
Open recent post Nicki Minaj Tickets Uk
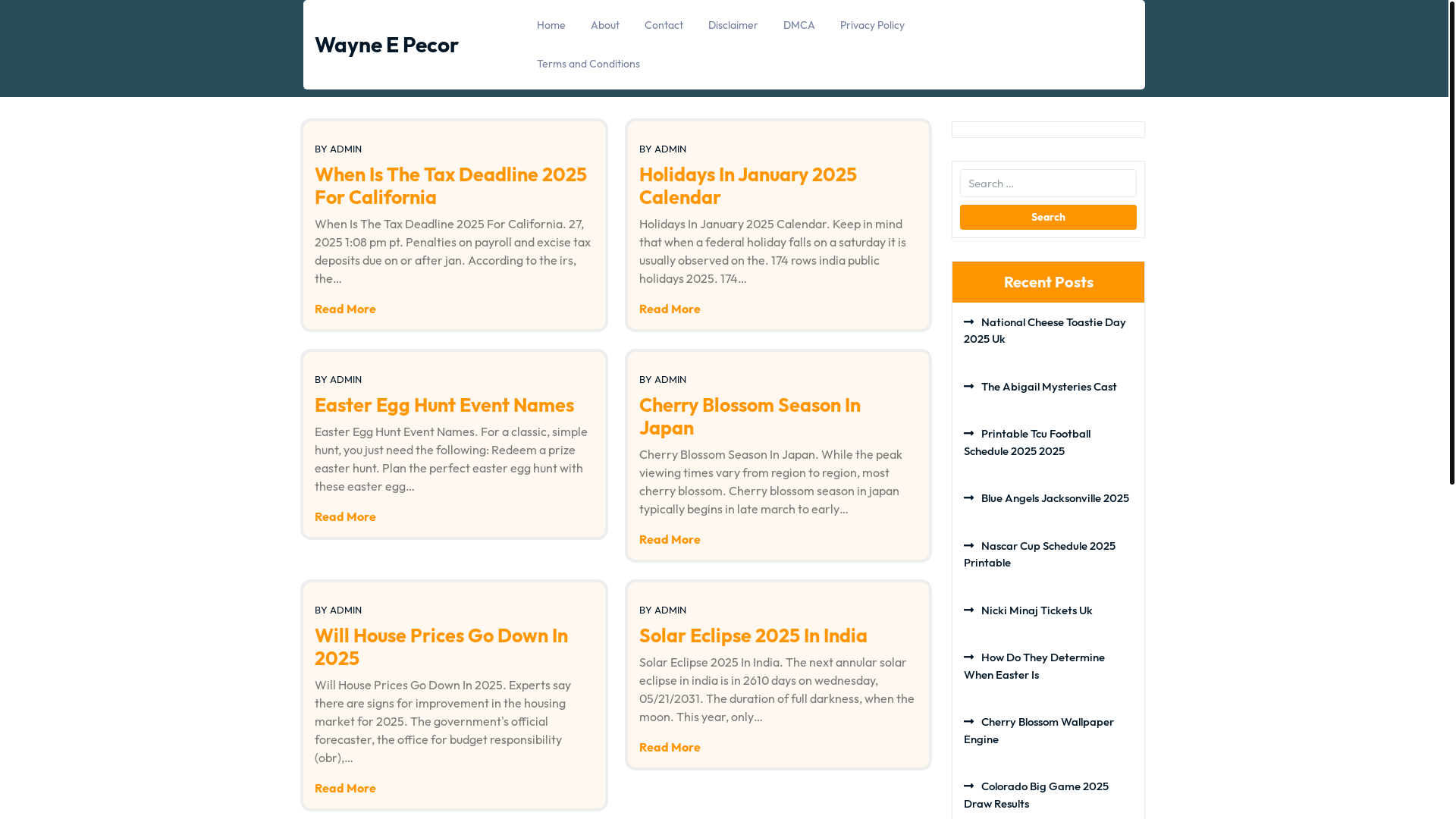pos(1037,610)
